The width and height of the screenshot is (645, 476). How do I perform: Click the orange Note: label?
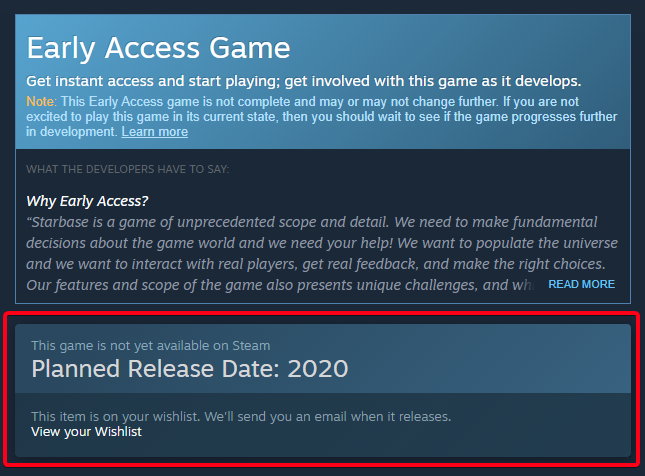click(42, 102)
